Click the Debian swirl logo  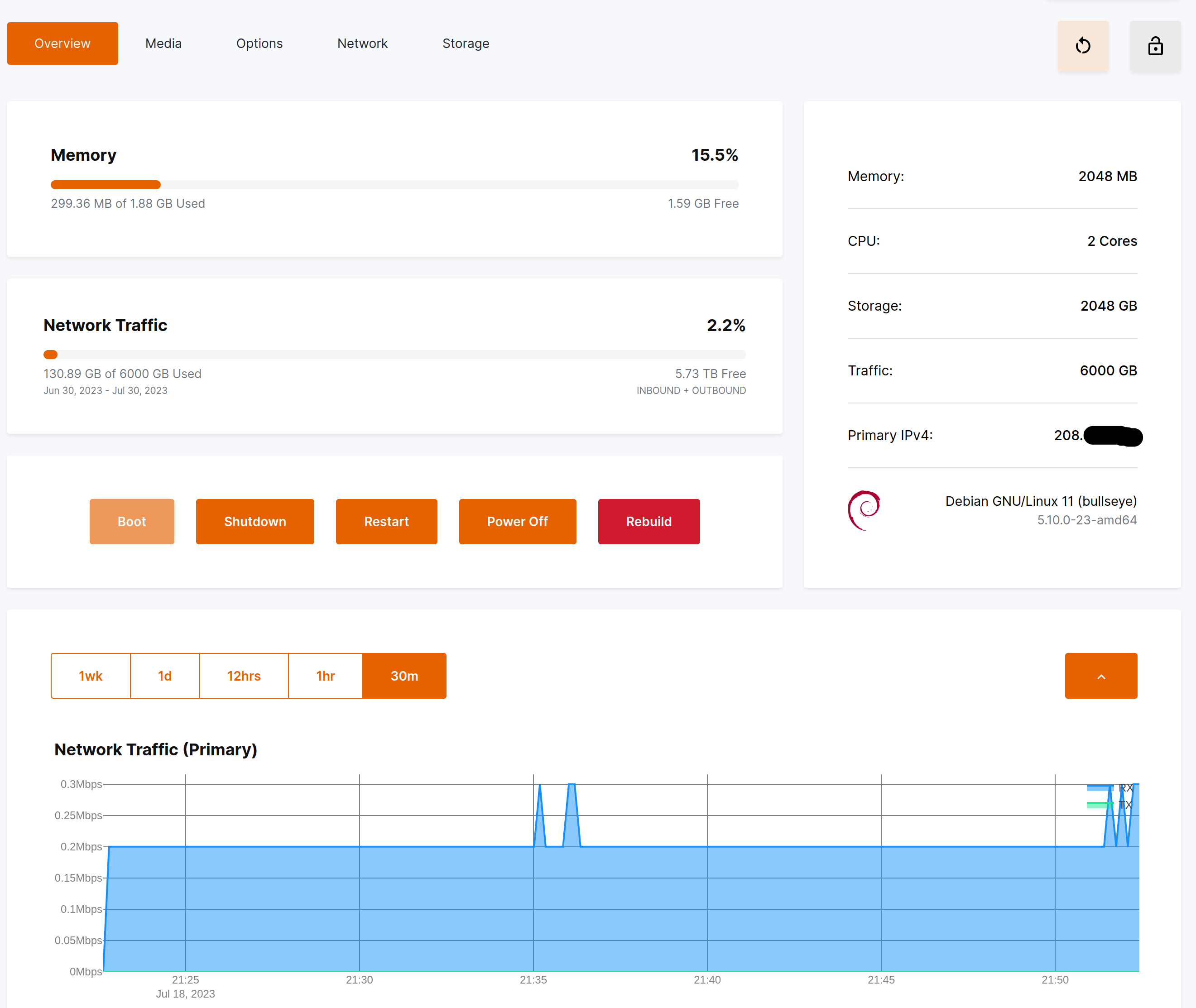click(864, 510)
